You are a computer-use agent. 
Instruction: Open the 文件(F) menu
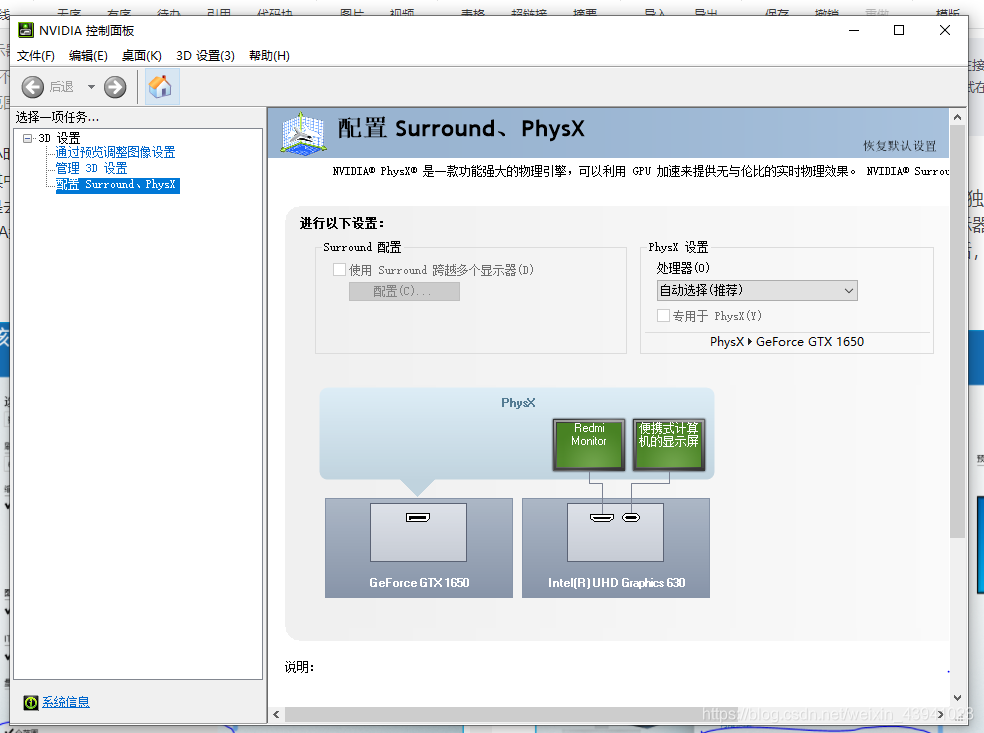(36, 56)
